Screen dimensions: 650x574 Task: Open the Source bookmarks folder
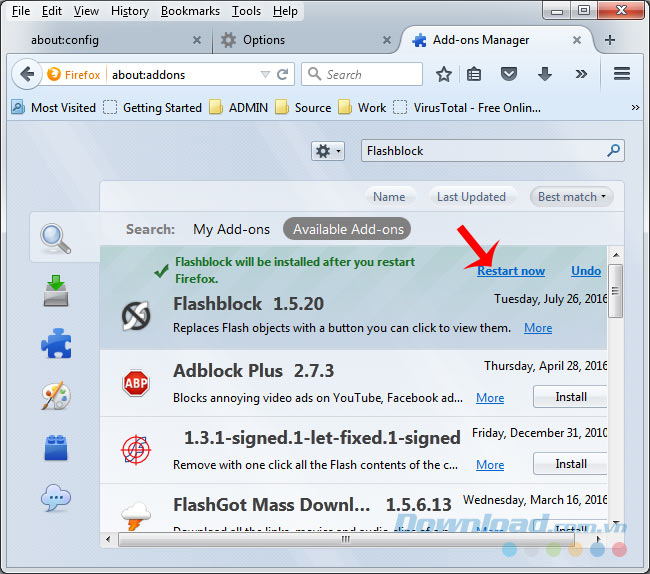tap(303, 108)
